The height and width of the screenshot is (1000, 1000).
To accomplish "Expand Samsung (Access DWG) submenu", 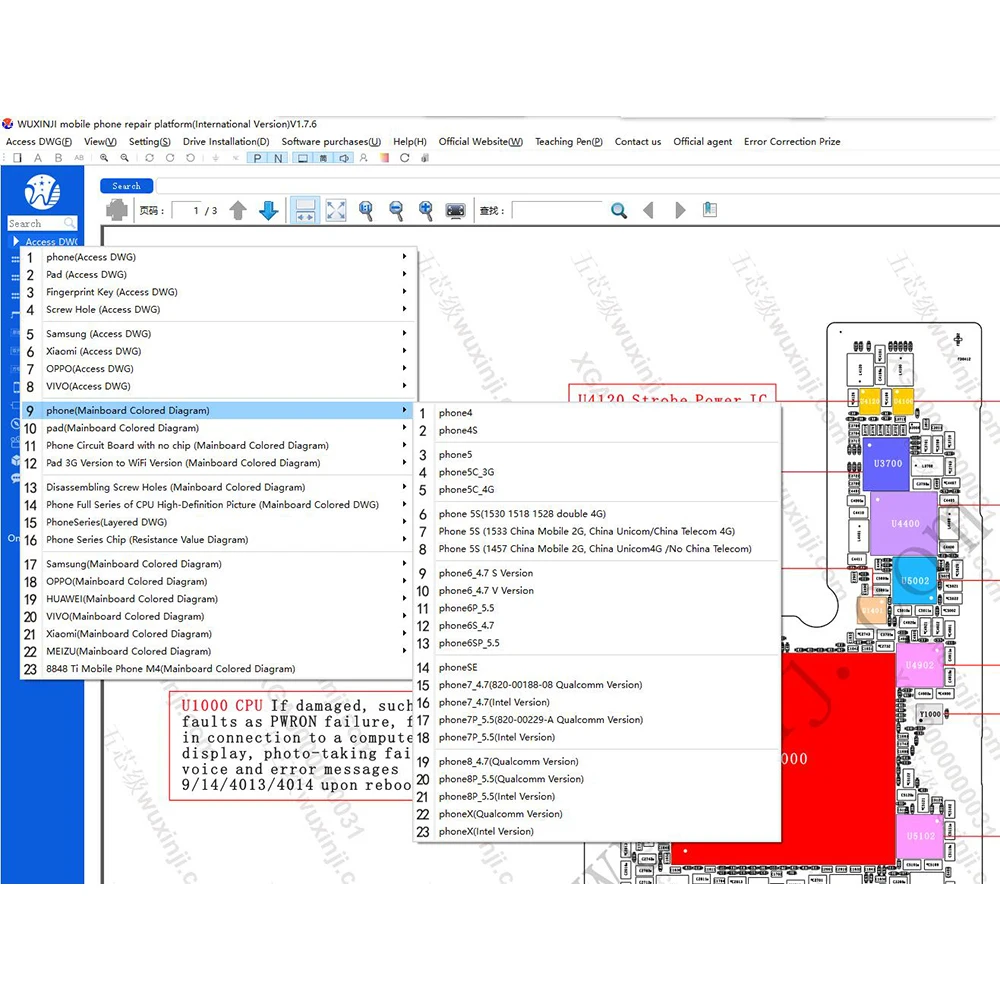I will pyautogui.click(x=219, y=334).
